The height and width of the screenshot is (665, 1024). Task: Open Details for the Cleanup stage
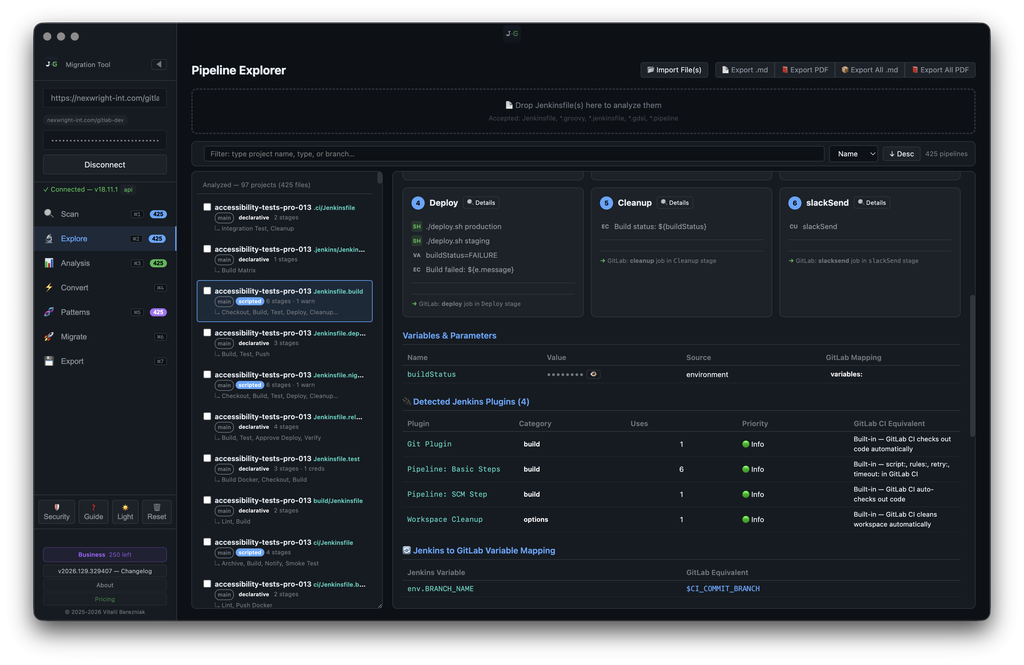(675, 203)
